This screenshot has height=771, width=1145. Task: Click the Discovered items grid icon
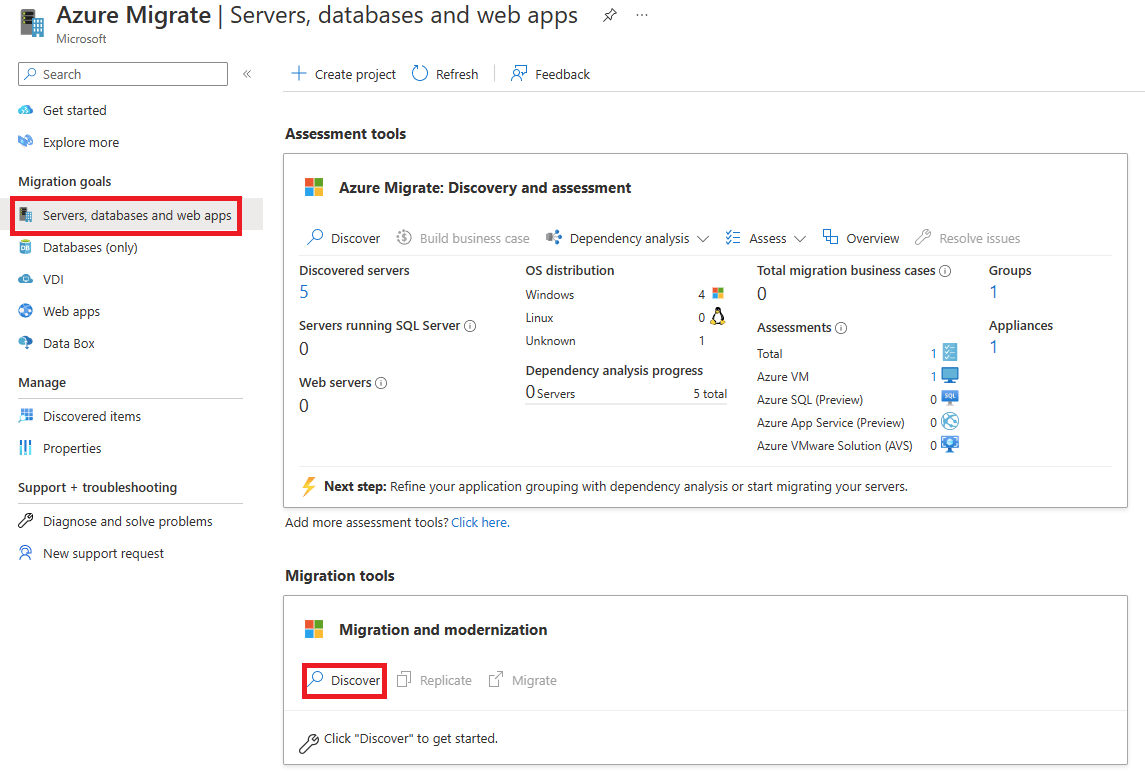click(26, 415)
